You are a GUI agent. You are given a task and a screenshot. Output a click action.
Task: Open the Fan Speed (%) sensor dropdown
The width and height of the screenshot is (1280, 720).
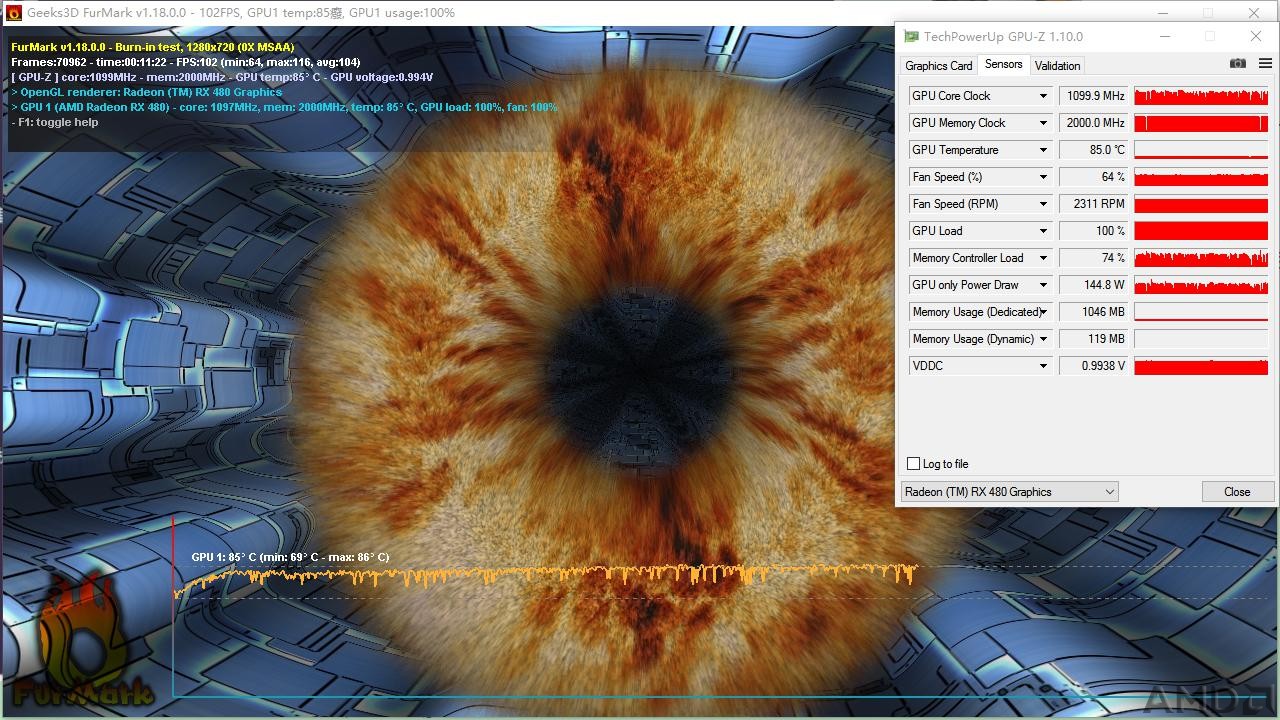point(1043,177)
